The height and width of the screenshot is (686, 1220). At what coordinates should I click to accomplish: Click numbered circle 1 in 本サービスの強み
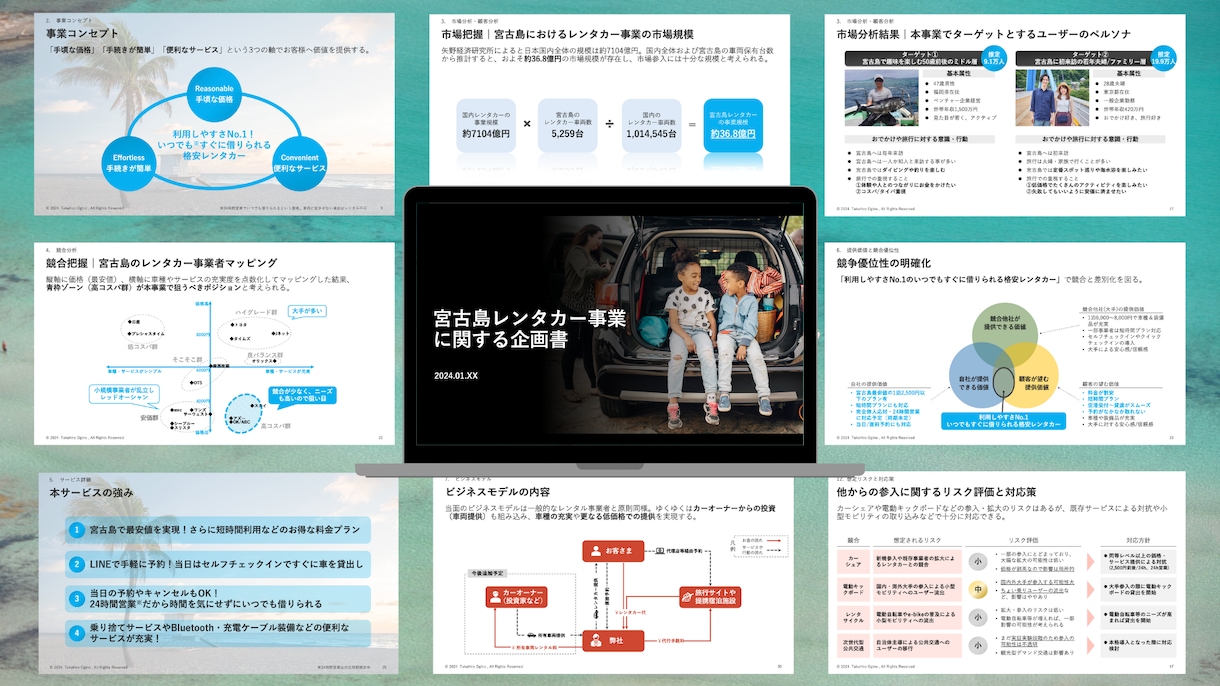(x=77, y=530)
